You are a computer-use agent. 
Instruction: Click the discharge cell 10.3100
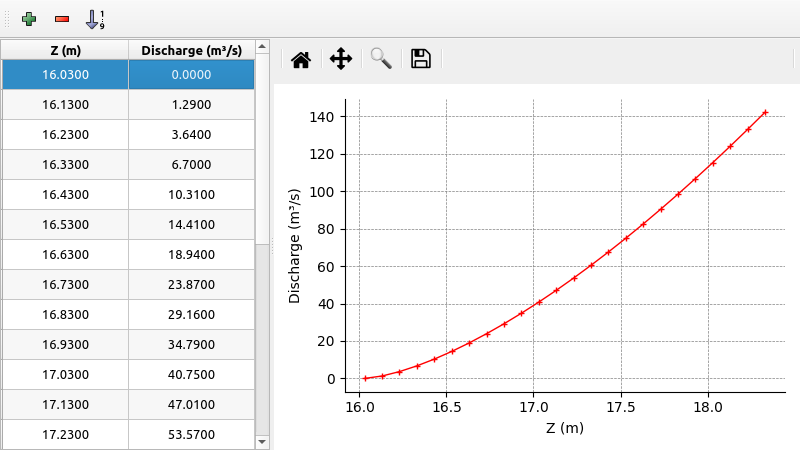(x=191, y=195)
